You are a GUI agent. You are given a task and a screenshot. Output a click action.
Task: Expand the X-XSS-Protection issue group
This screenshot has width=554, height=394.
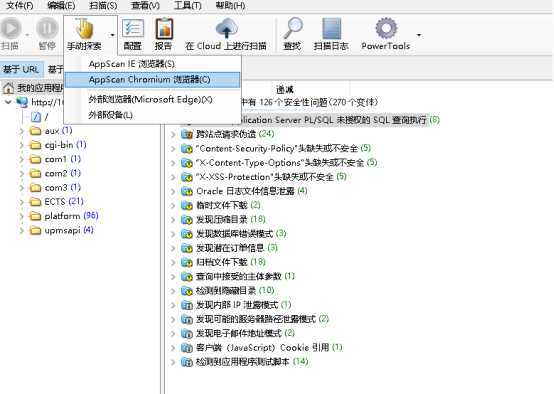point(173,177)
